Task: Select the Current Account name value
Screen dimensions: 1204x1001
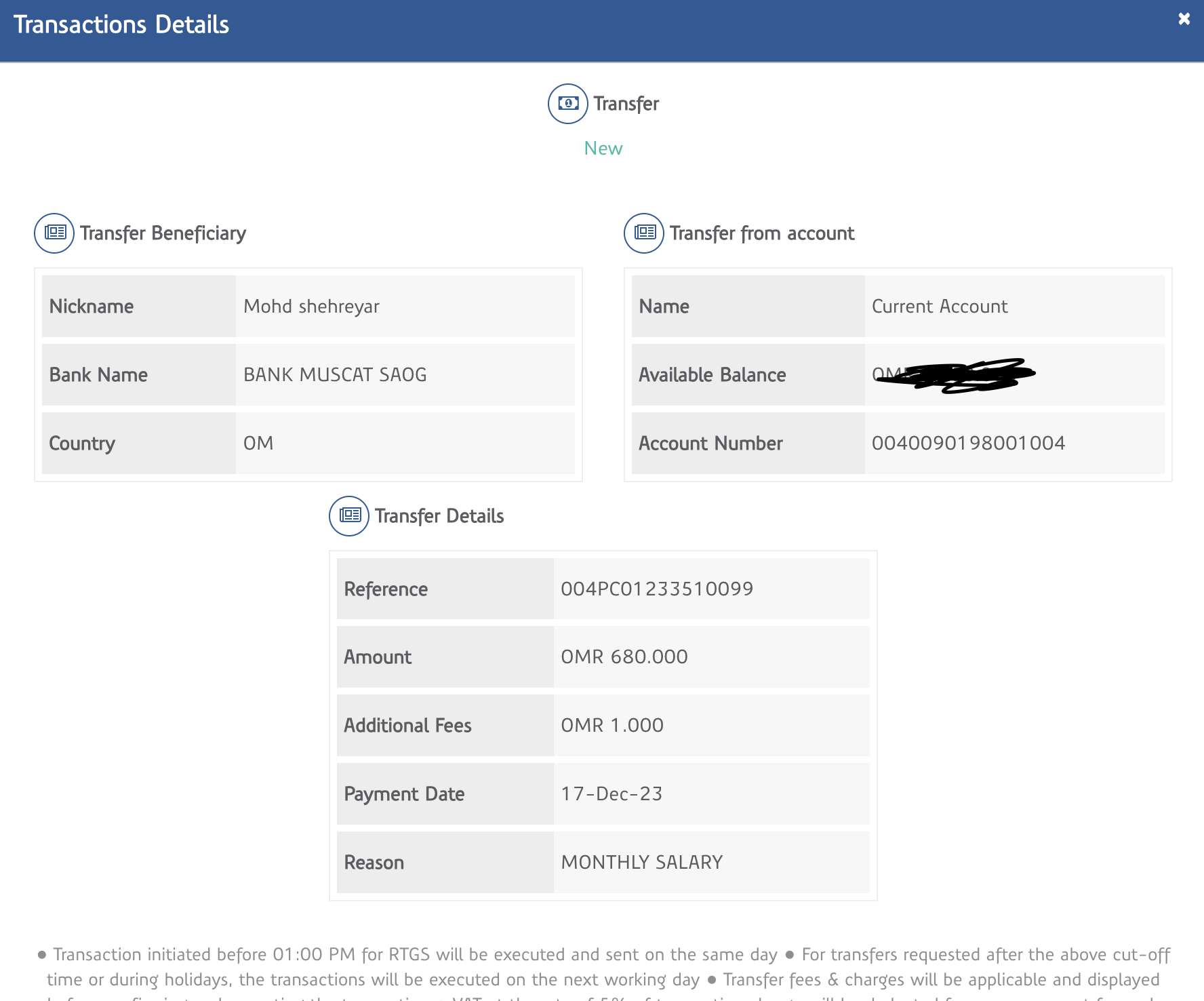Action: point(940,307)
